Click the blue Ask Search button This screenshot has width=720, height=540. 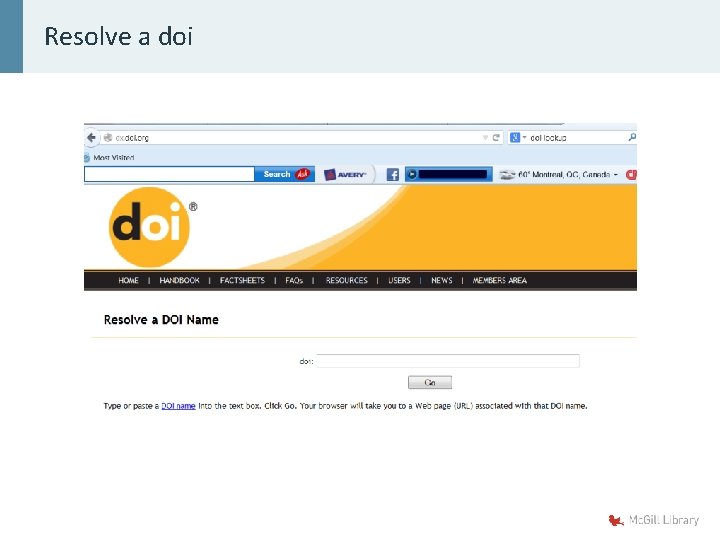coord(285,174)
